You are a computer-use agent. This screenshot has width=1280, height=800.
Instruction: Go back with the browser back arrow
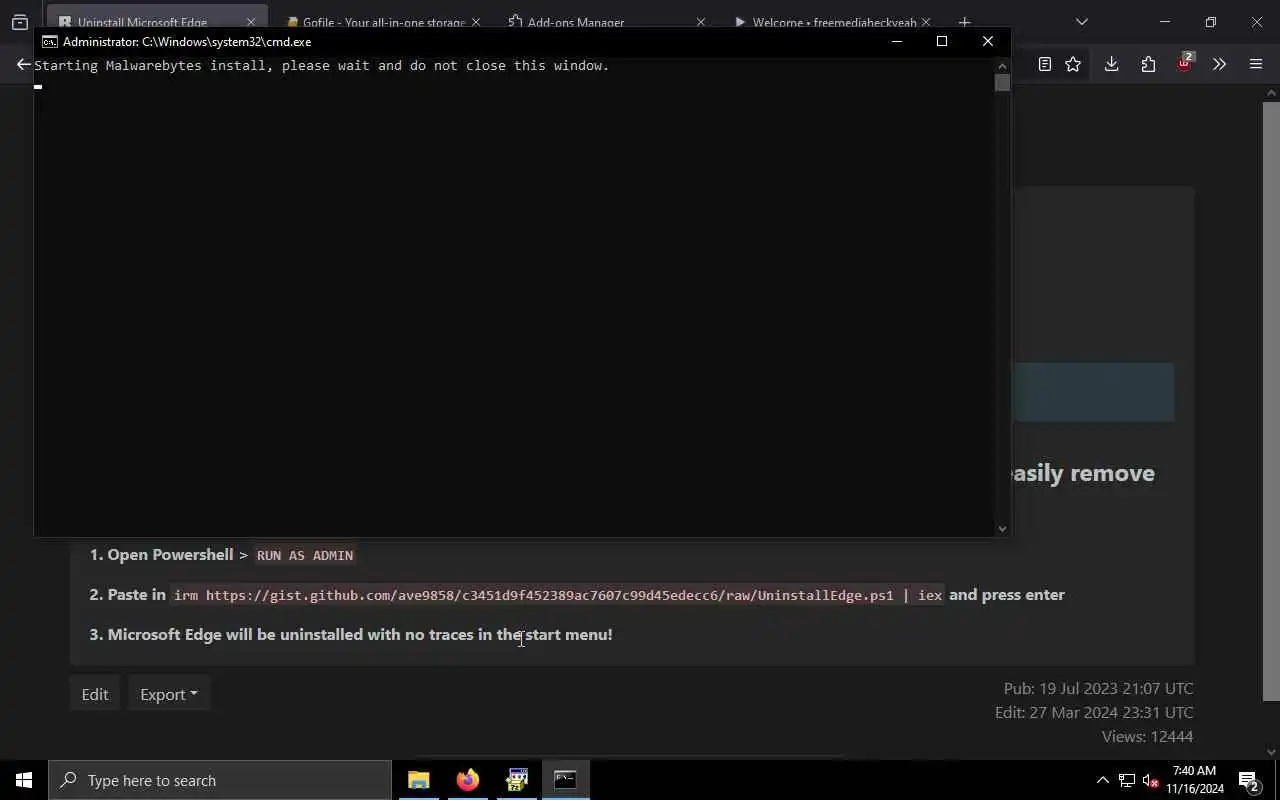click(x=23, y=64)
